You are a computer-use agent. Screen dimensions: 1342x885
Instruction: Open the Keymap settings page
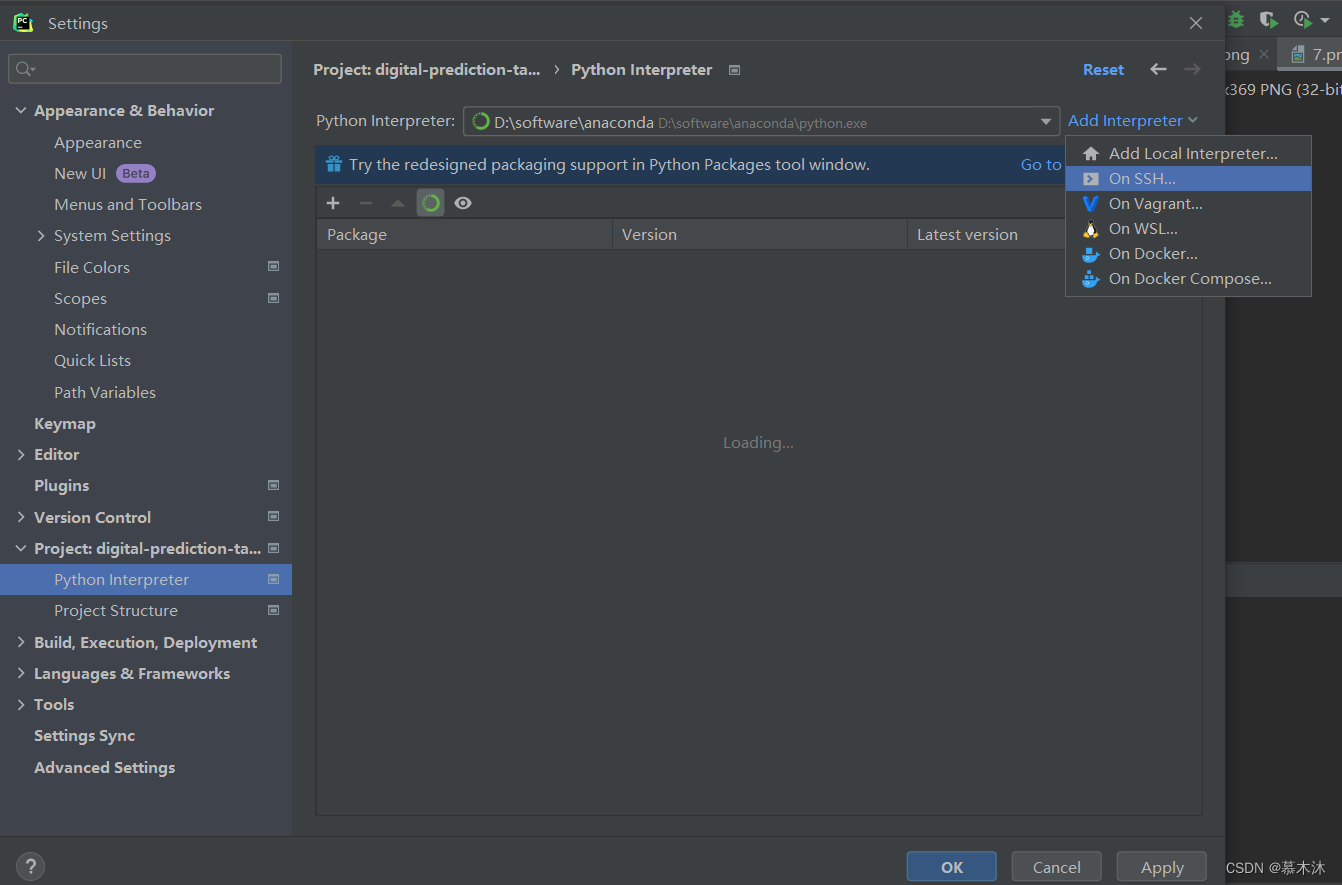pyautogui.click(x=65, y=424)
